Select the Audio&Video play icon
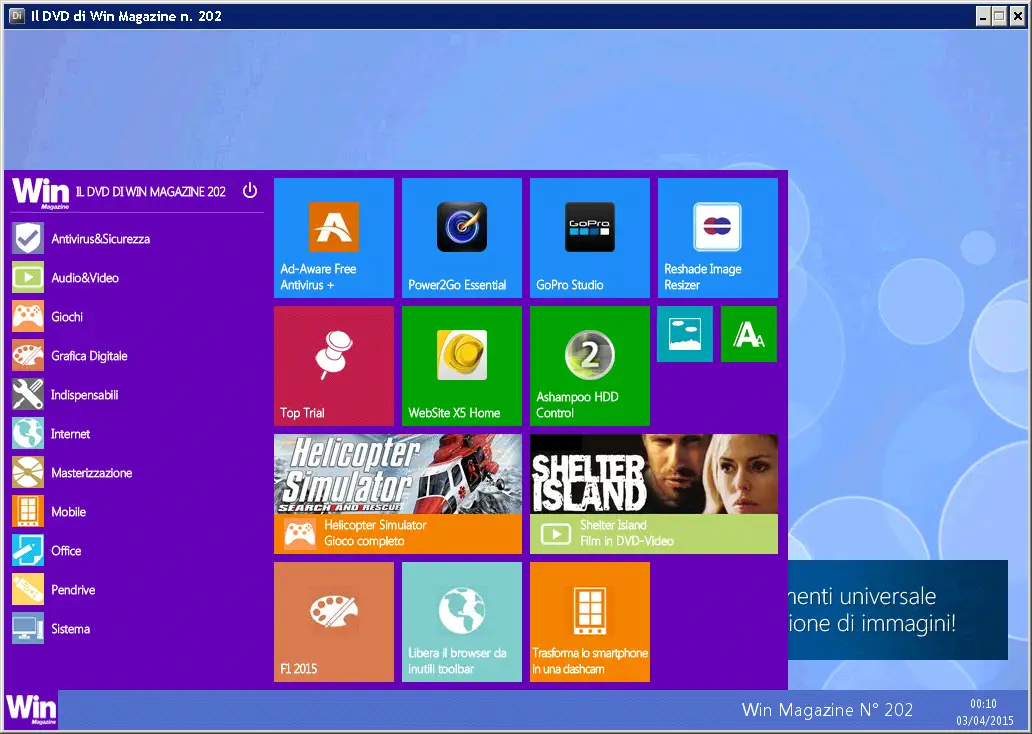The image size is (1032, 734). pyautogui.click(x=28, y=277)
